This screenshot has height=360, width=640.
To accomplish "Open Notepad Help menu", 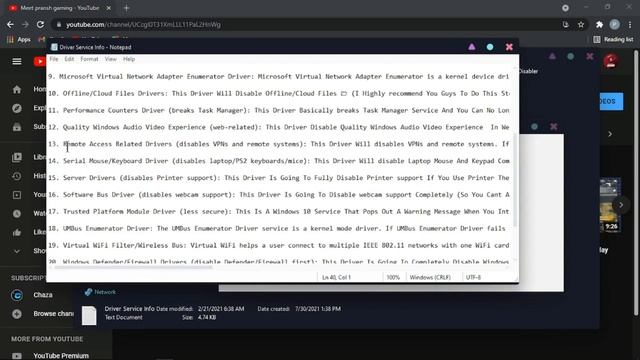I will pos(129,59).
